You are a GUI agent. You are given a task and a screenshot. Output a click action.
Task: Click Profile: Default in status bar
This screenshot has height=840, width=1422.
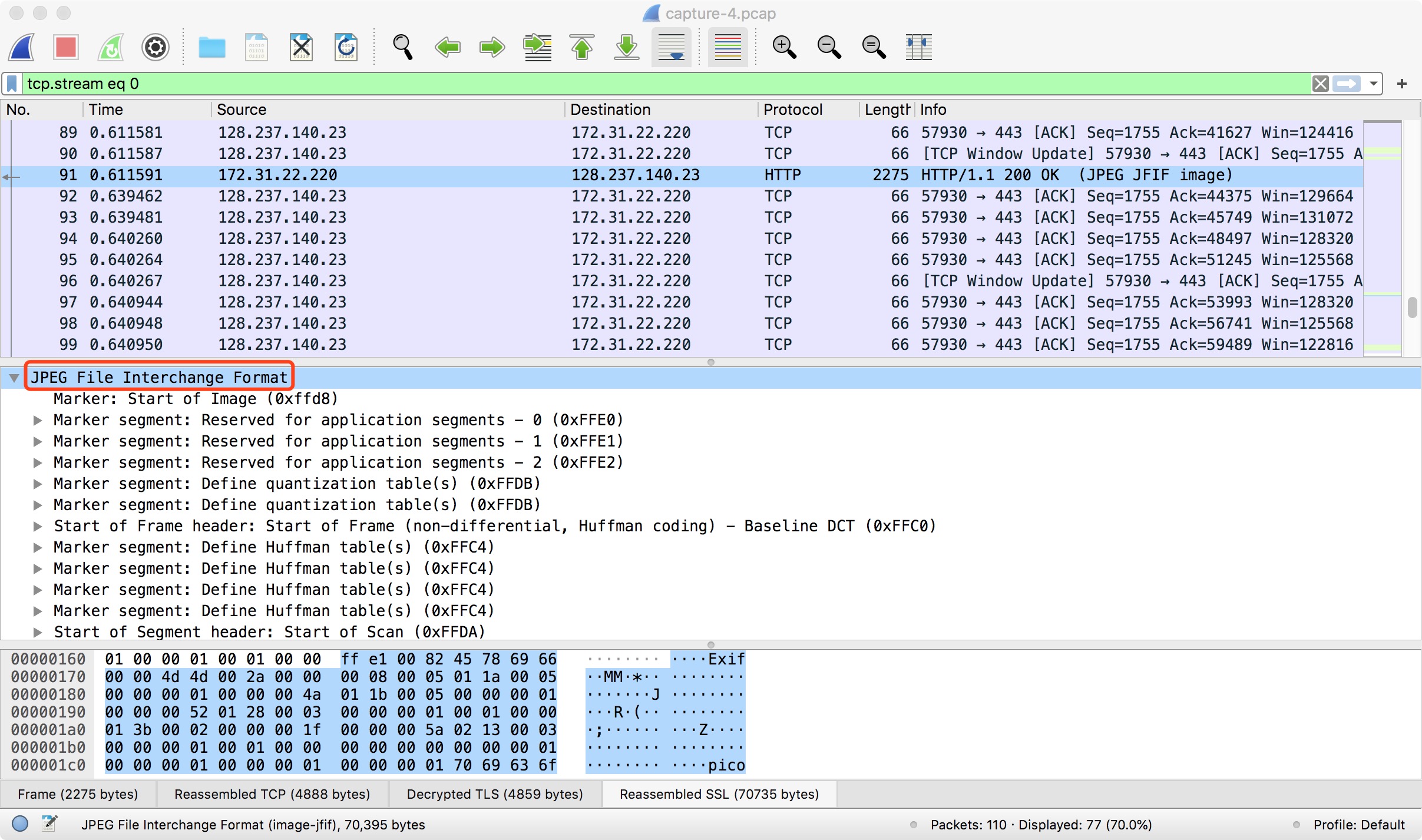point(1359,825)
